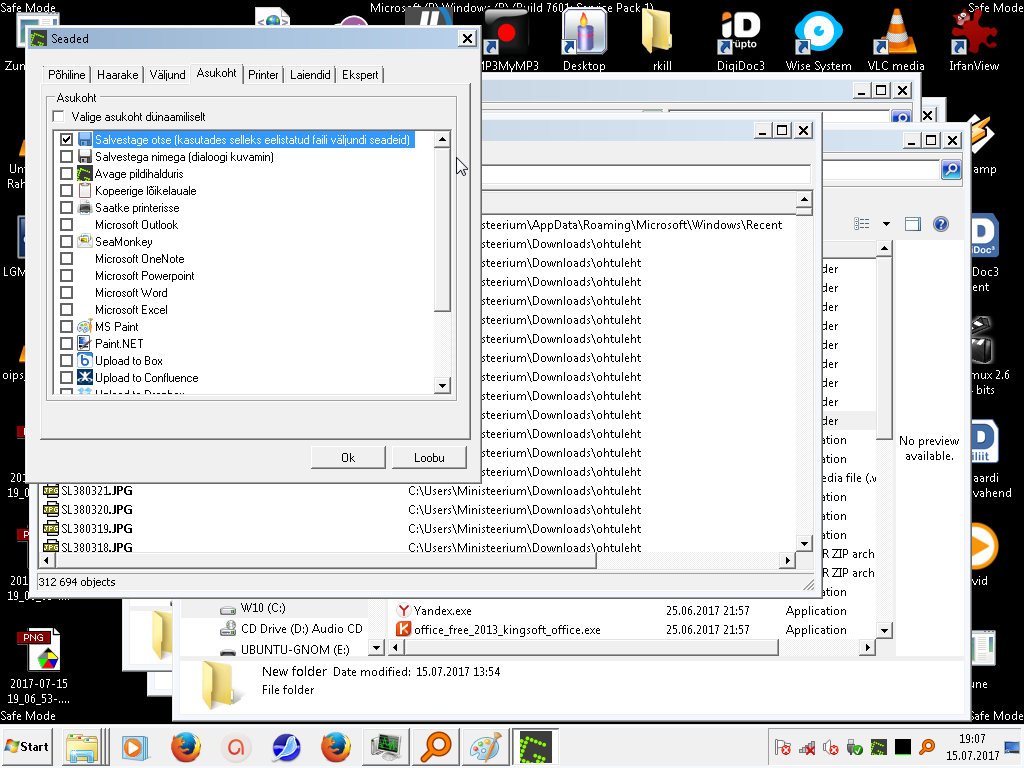Open the Haarake tab
Screen dimensions: 1024x768
click(118, 75)
